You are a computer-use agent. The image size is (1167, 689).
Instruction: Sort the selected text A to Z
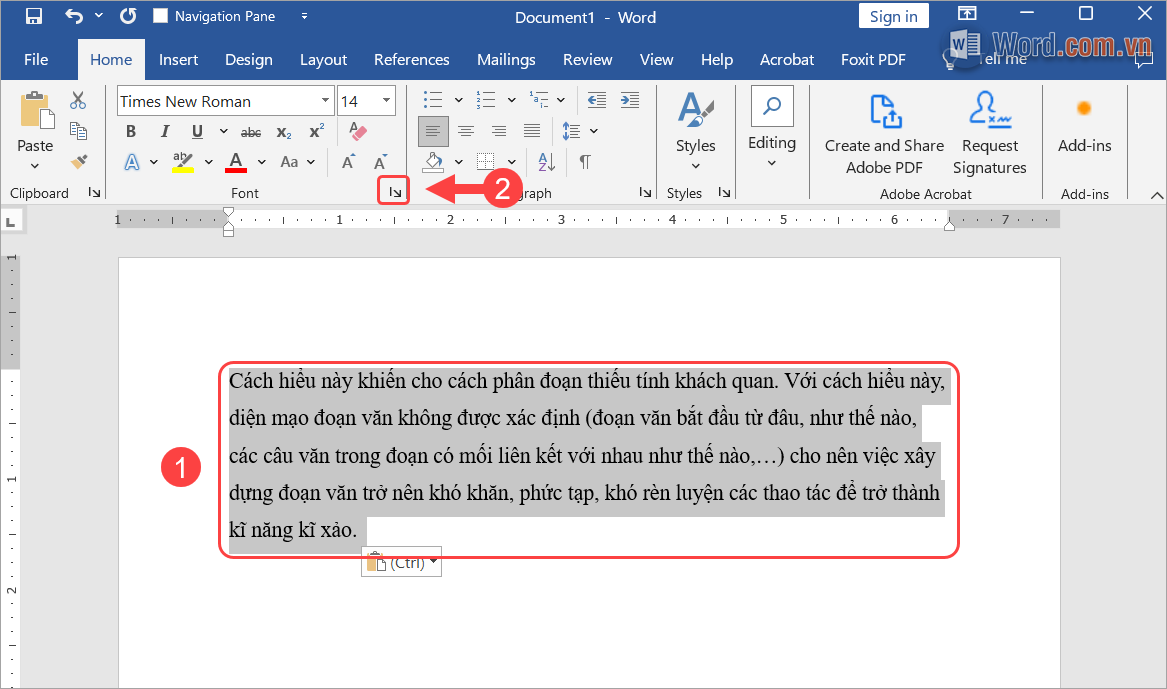click(x=546, y=161)
